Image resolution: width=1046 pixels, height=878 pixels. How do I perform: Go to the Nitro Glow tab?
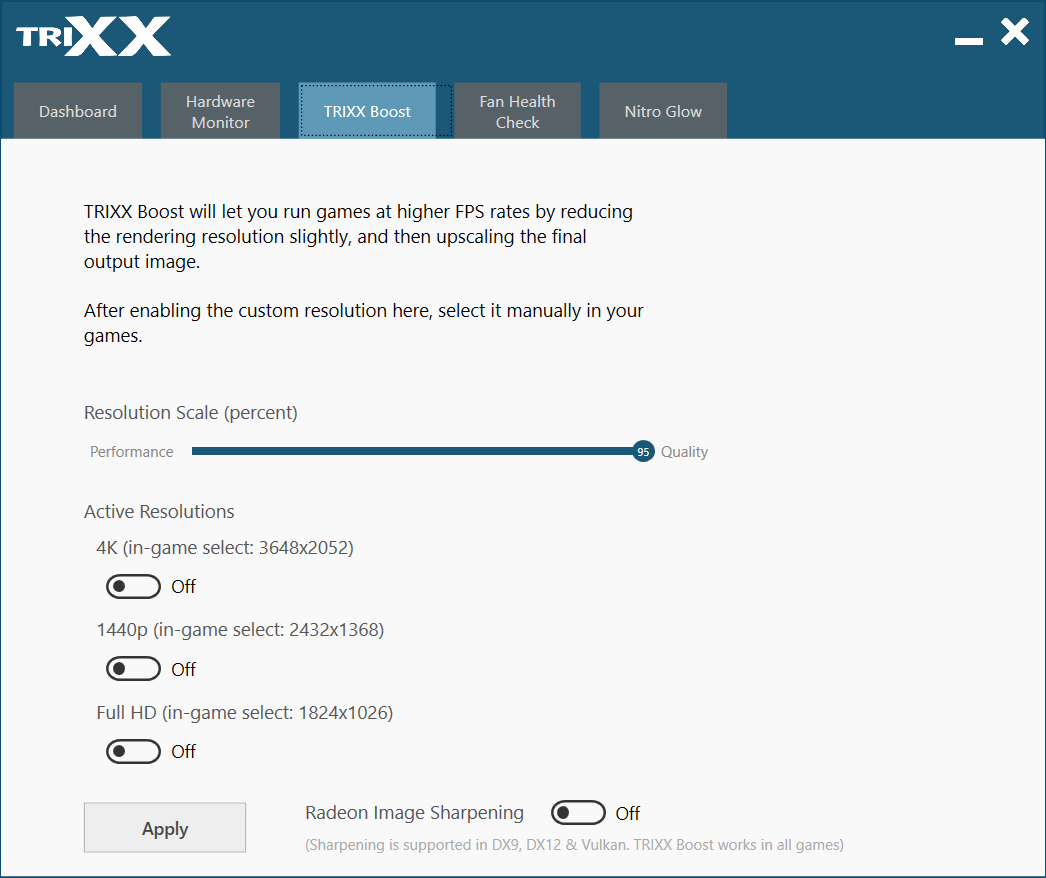(x=663, y=111)
